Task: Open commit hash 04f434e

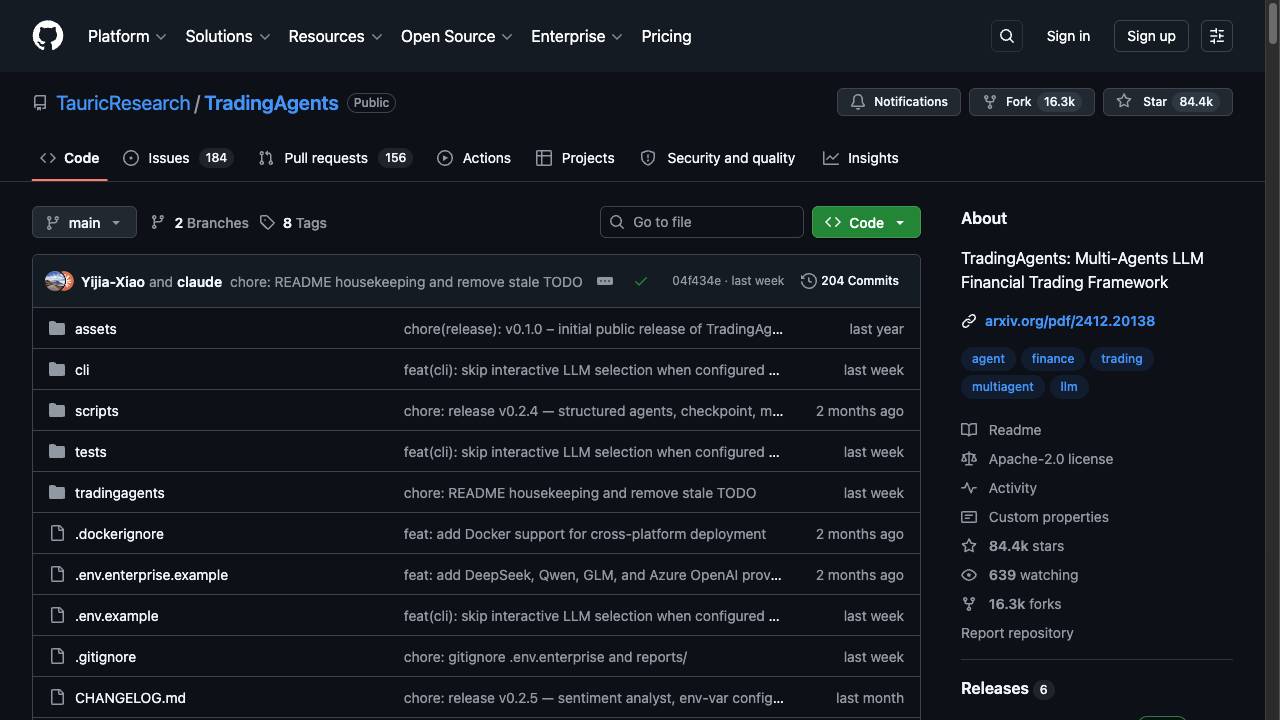Action: (696, 281)
